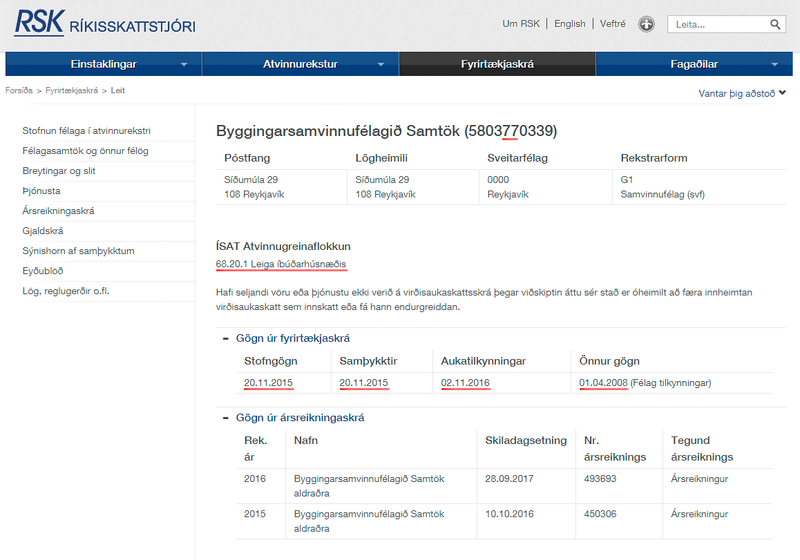Open the Aukatilkynningar document dated 02.11.2016
This screenshot has width=800, height=560.
[465, 383]
